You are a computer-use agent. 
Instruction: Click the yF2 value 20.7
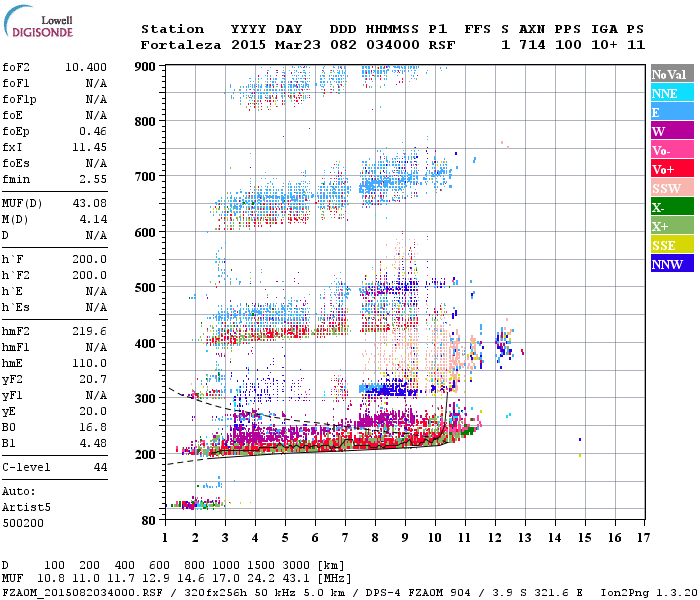pos(93,379)
